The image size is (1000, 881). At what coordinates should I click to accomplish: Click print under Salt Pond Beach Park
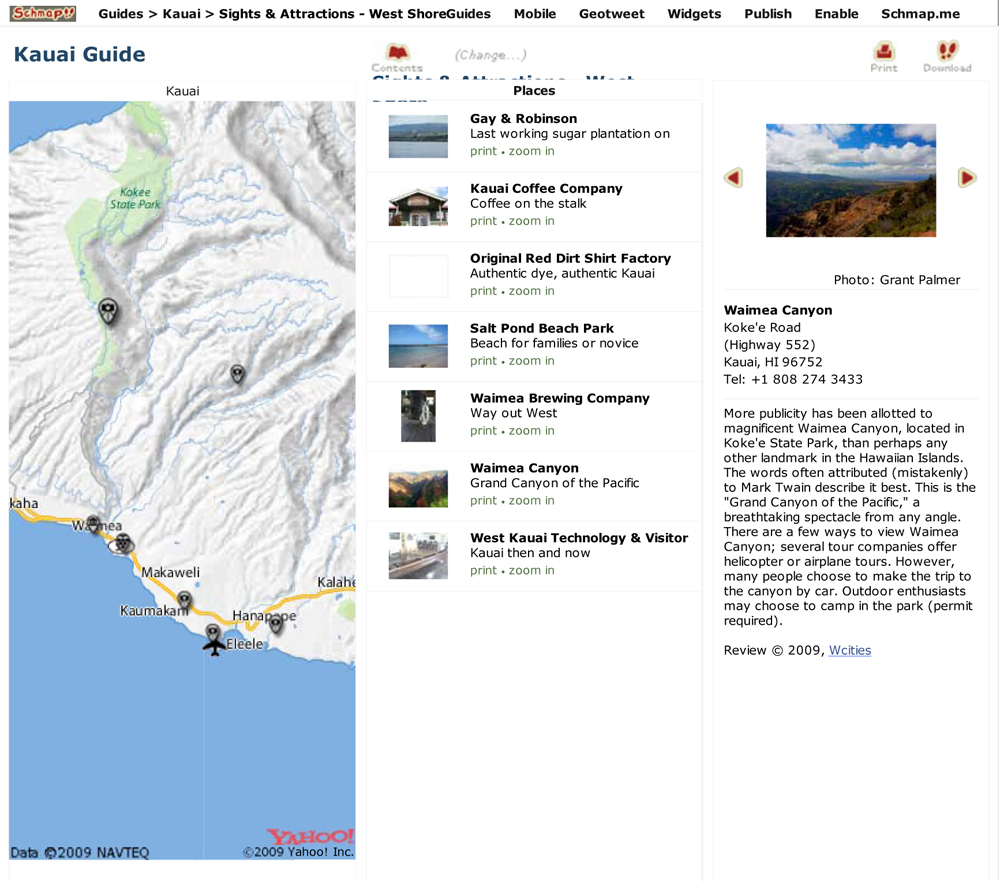click(x=483, y=361)
